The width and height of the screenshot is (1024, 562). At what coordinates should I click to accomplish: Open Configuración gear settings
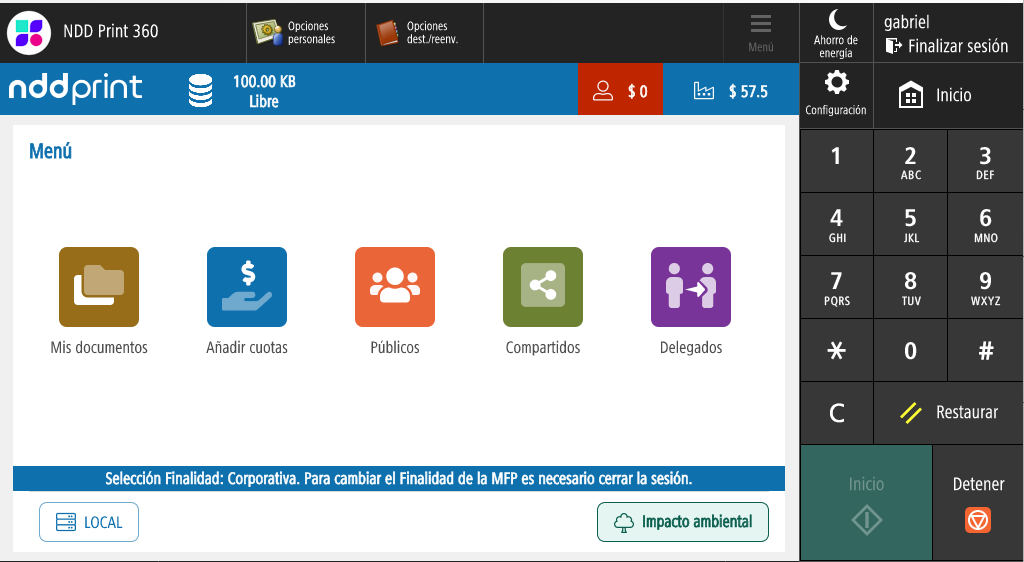[836, 95]
